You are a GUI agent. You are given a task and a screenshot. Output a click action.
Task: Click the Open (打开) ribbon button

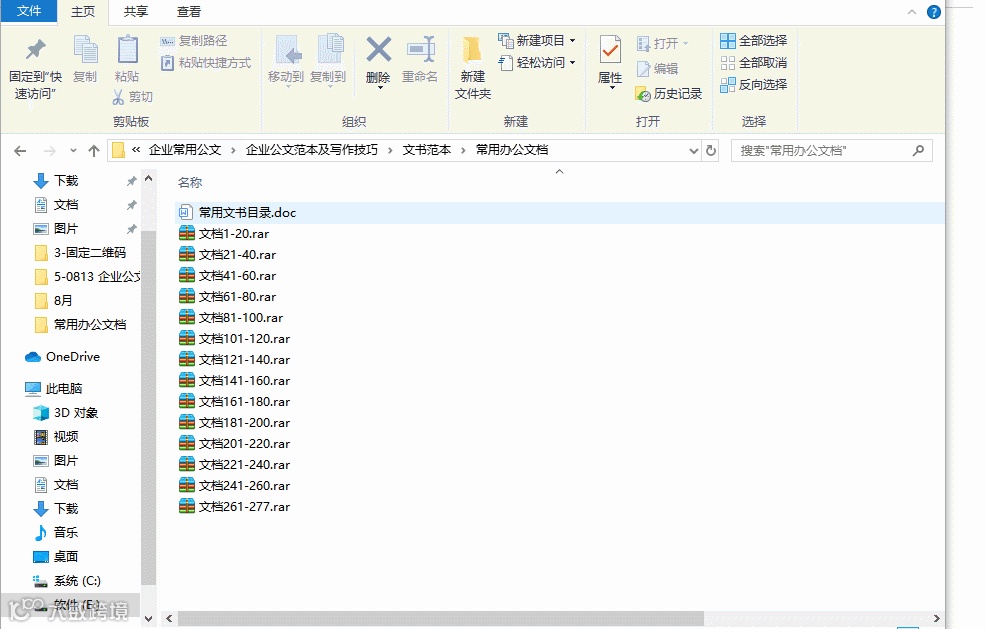point(663,43)
